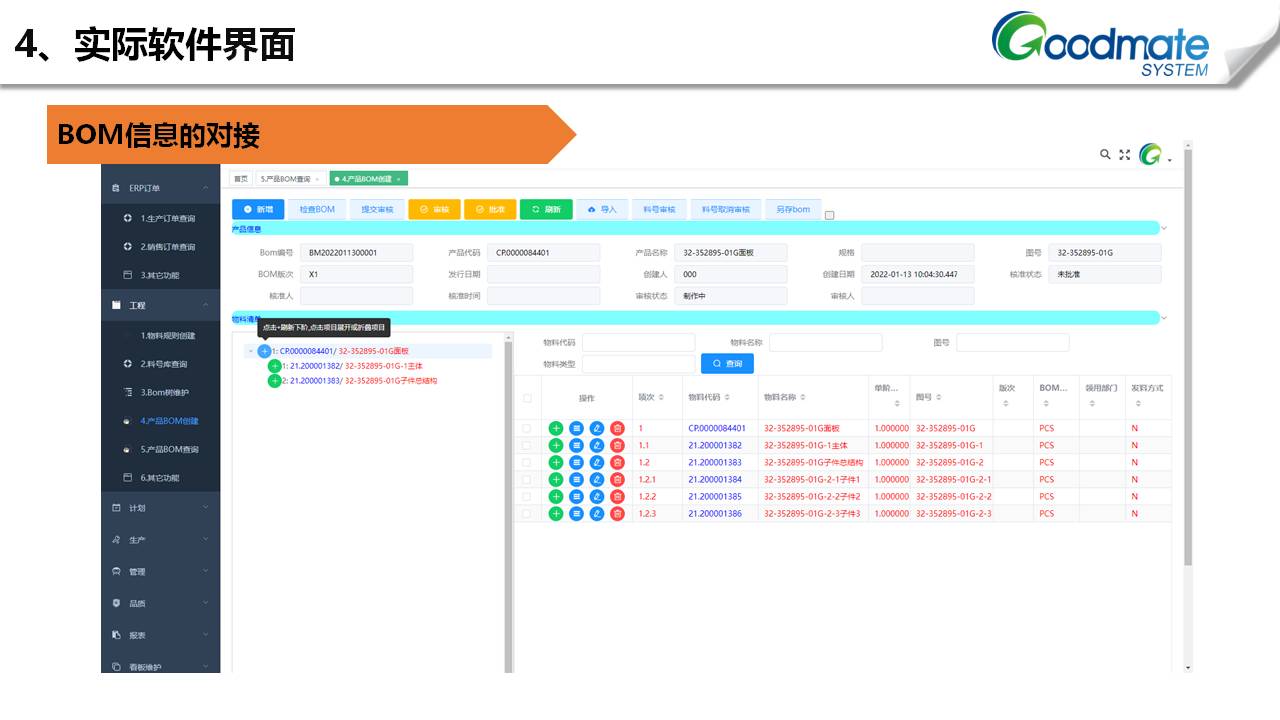Click the 物料代码 filter input field
This screenshot has height=720, width=1280.
638,343
